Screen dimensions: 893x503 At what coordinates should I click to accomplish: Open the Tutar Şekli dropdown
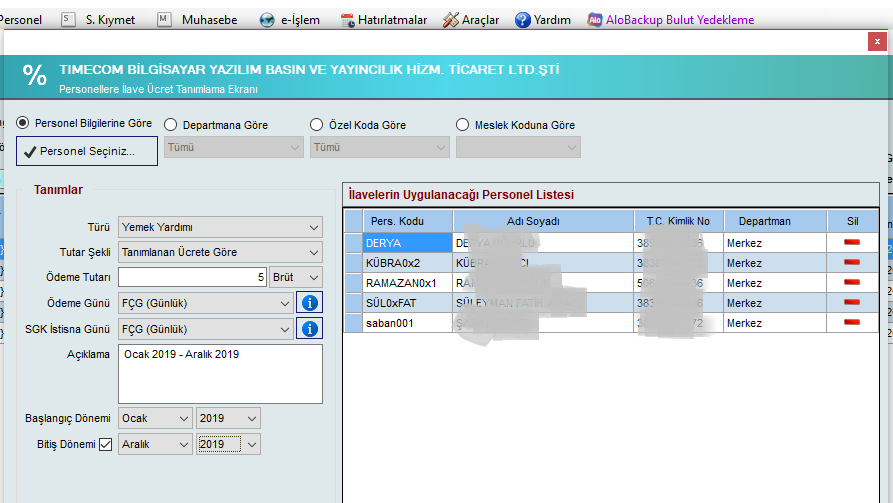[x=220, y=252]
